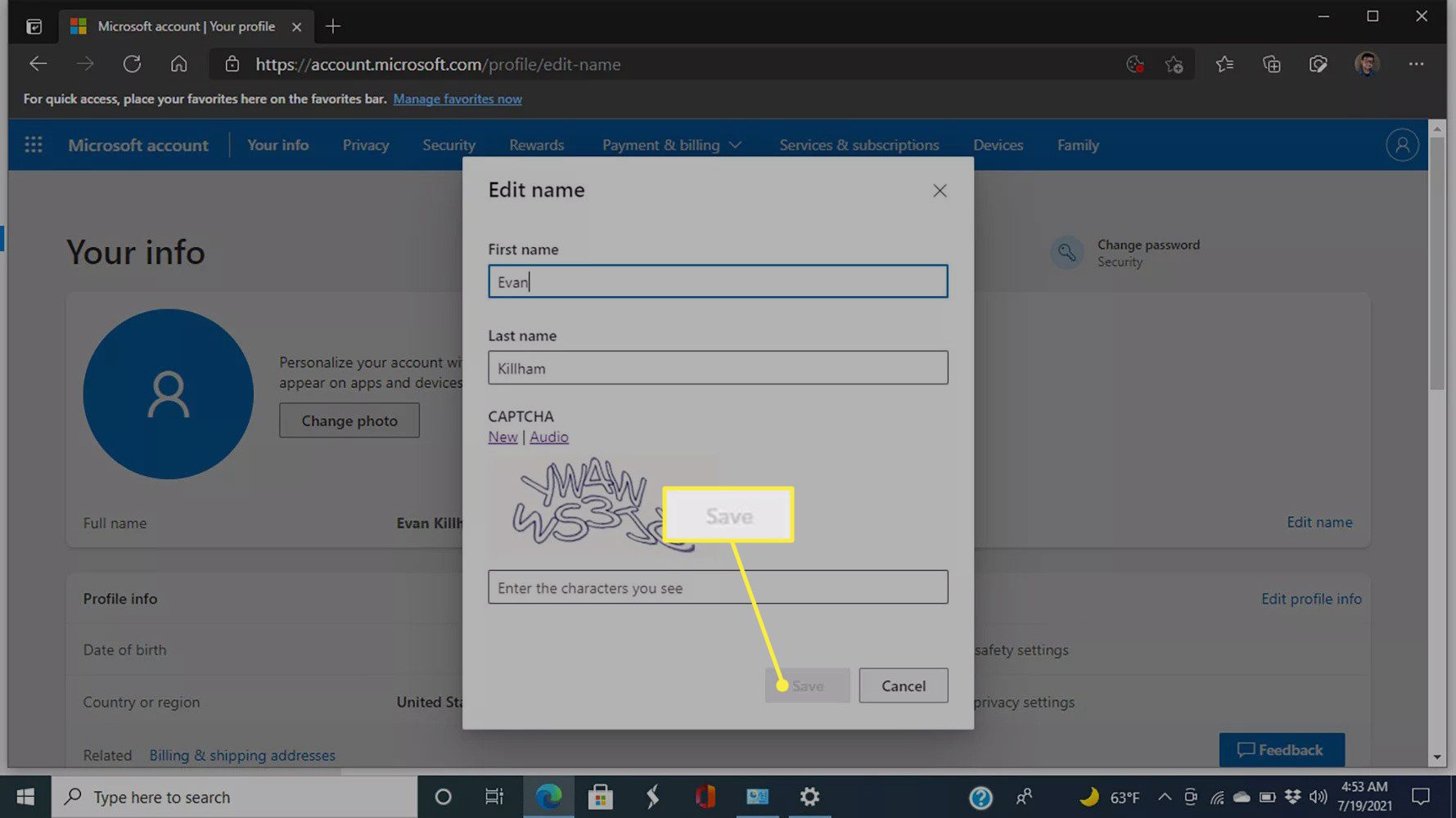This screenshot has width=1456, height=818.
Task: Open tracking prevention cookie icon
Action: click(x=1135, y=65)
